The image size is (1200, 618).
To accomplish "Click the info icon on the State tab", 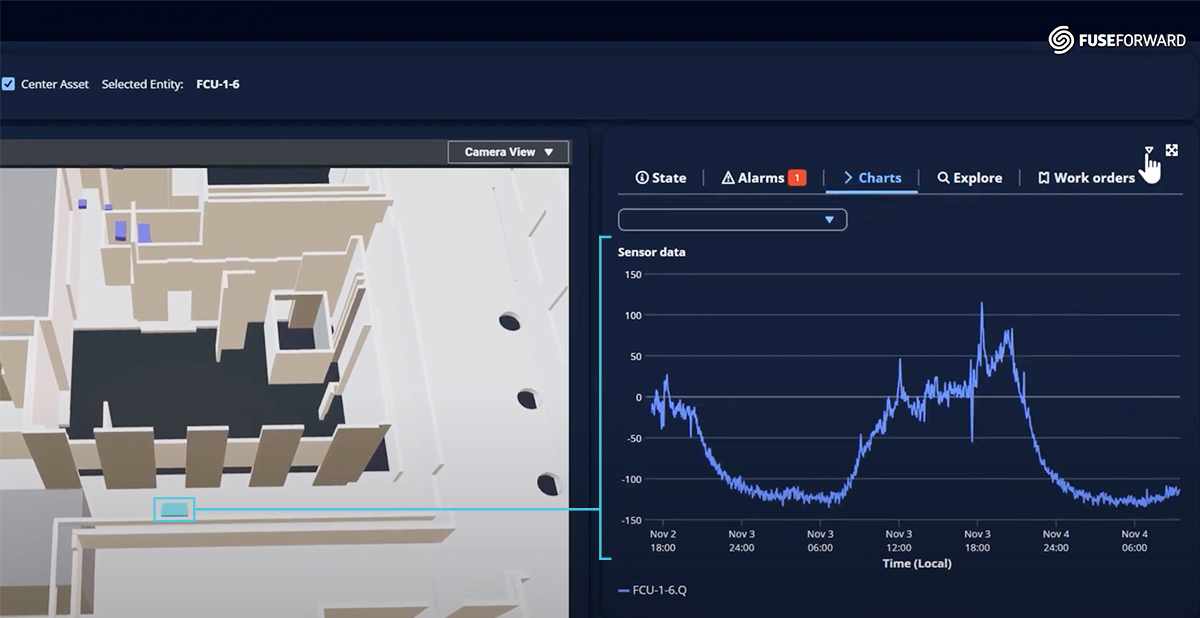I will tap(642, 178).
